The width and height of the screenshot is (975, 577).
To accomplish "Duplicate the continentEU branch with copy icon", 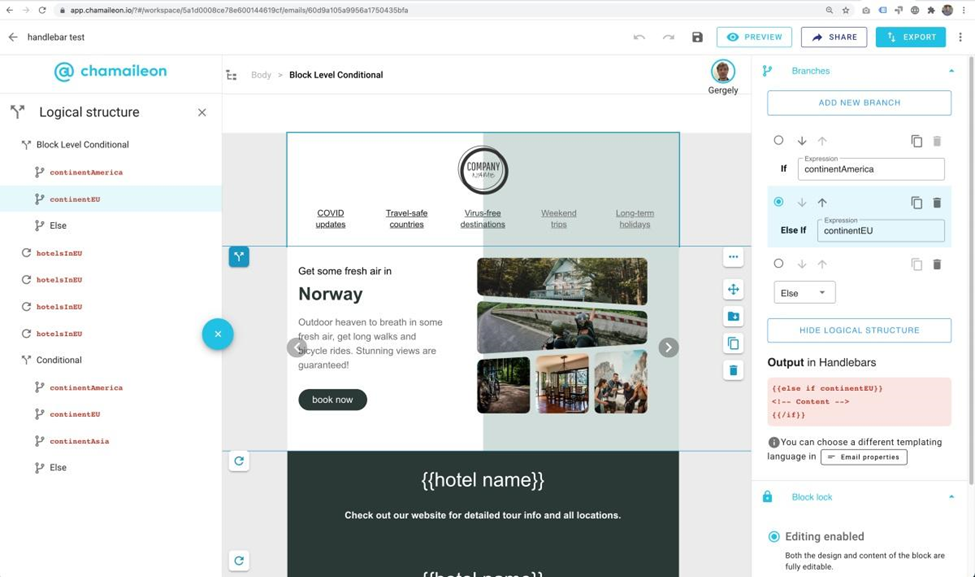I will click(916, 203).
